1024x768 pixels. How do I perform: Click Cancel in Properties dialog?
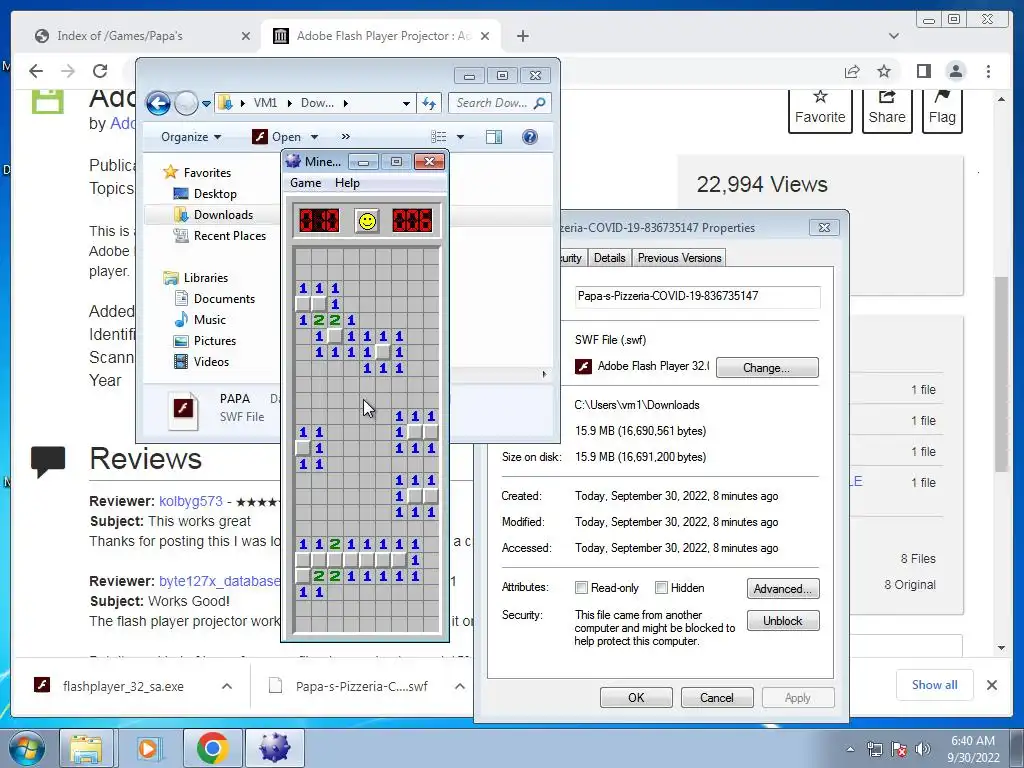pyautogui.click(x=716, y=697)
